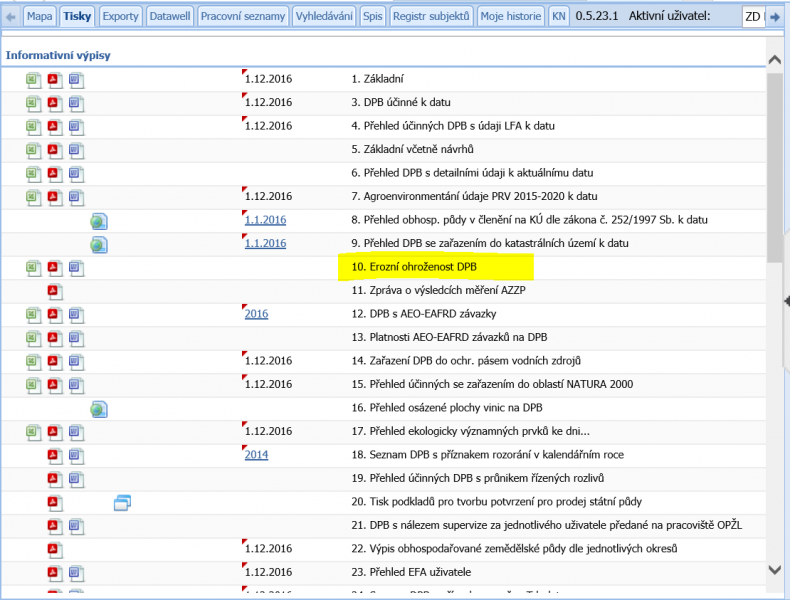Open Word export for 1. Základní
The height and width of the screenshot is (600, 790).
tap(76, 79)
